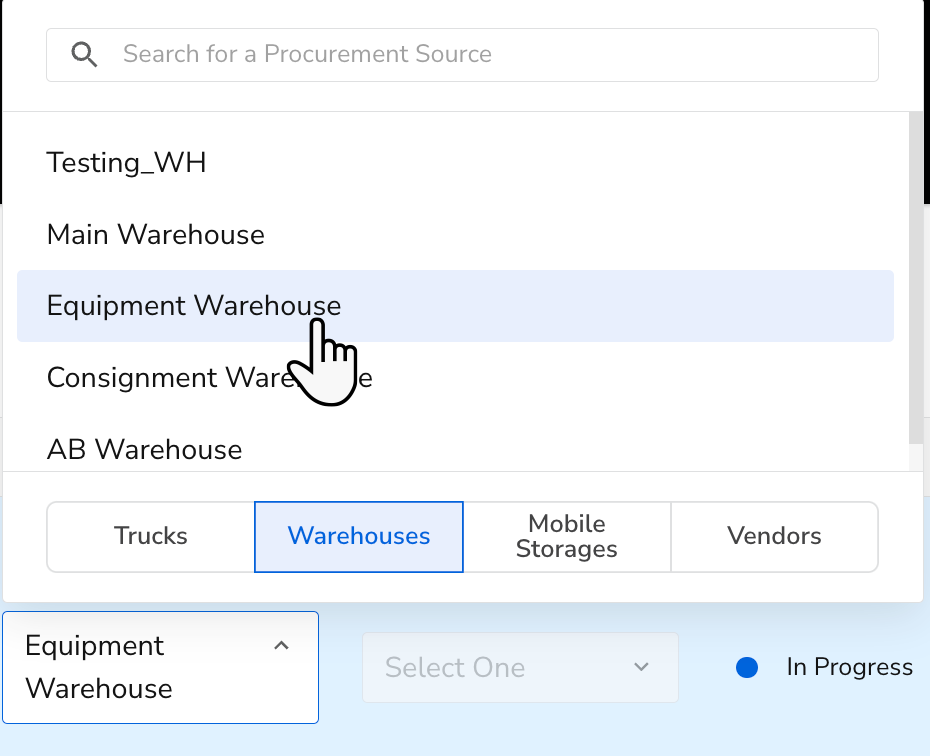Click the Equipment Warehouse field below the panel

pos(160,667)
